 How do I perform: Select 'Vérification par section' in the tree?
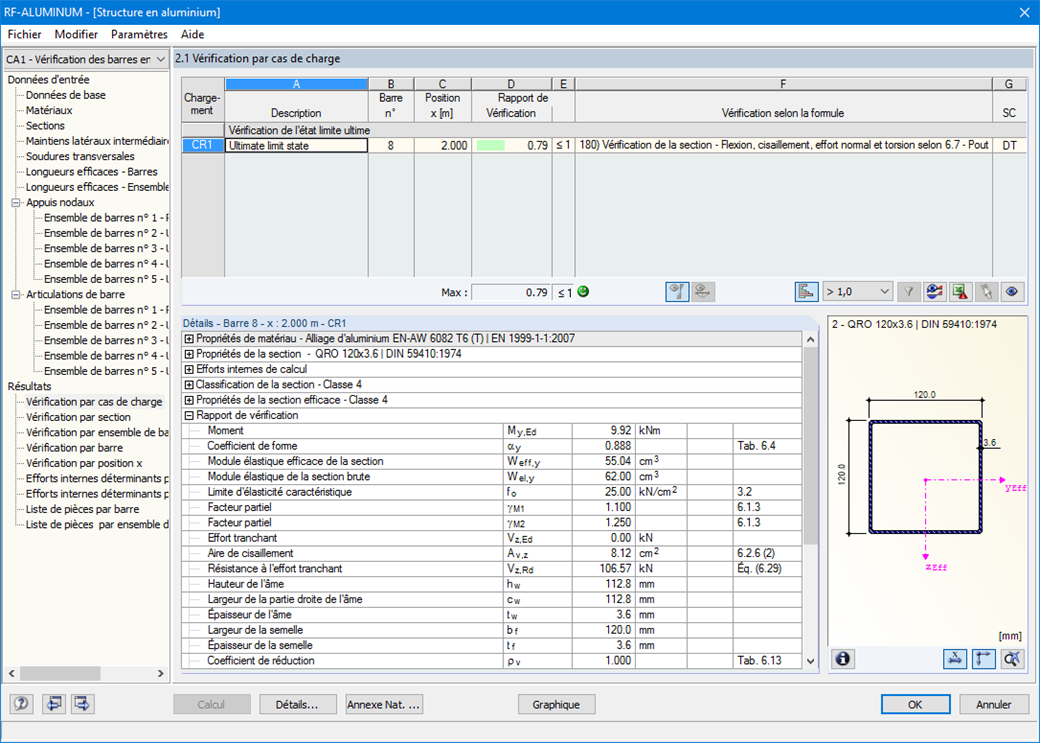78,417
